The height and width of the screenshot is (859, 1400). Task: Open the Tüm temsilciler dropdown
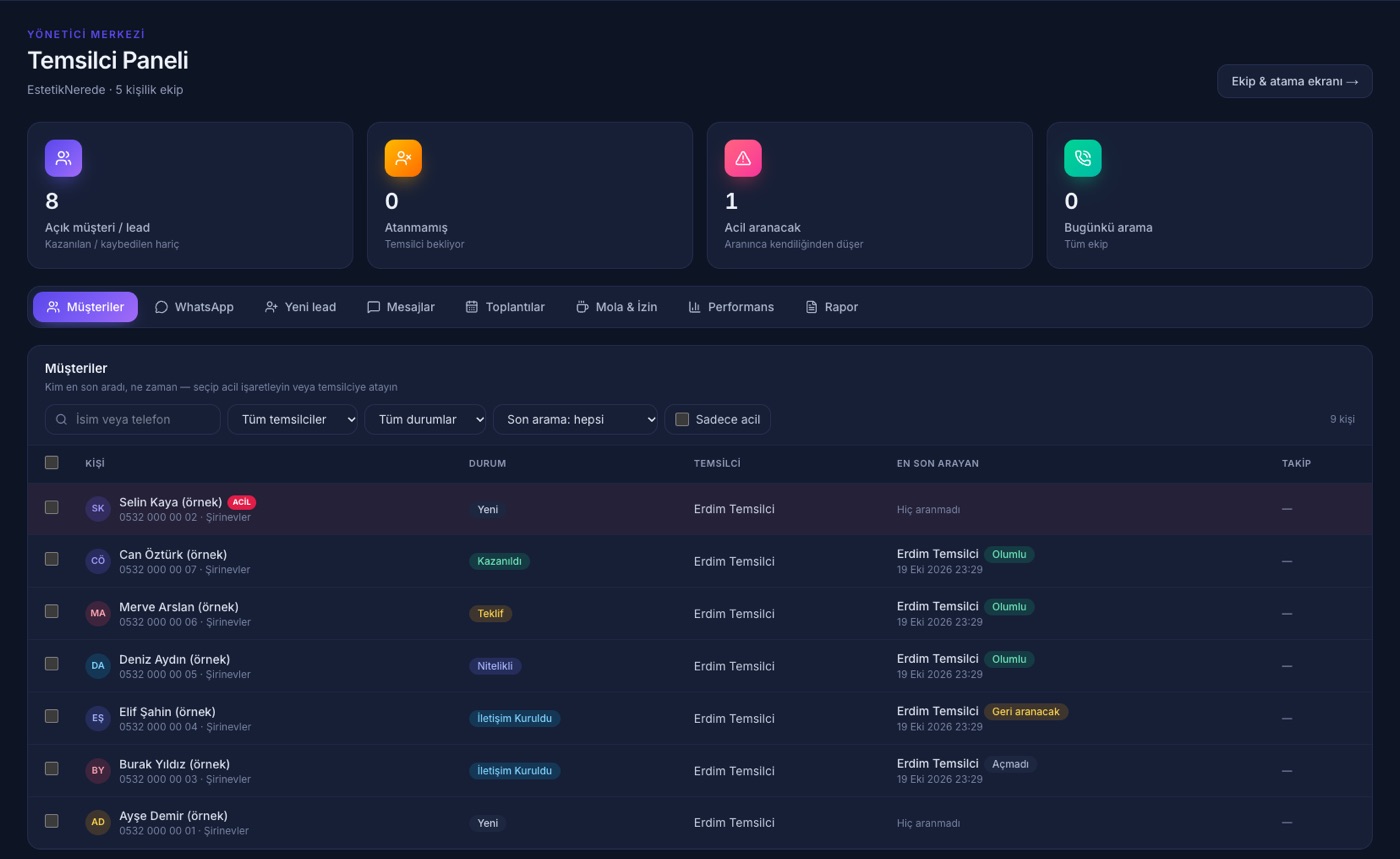(293, 420)
